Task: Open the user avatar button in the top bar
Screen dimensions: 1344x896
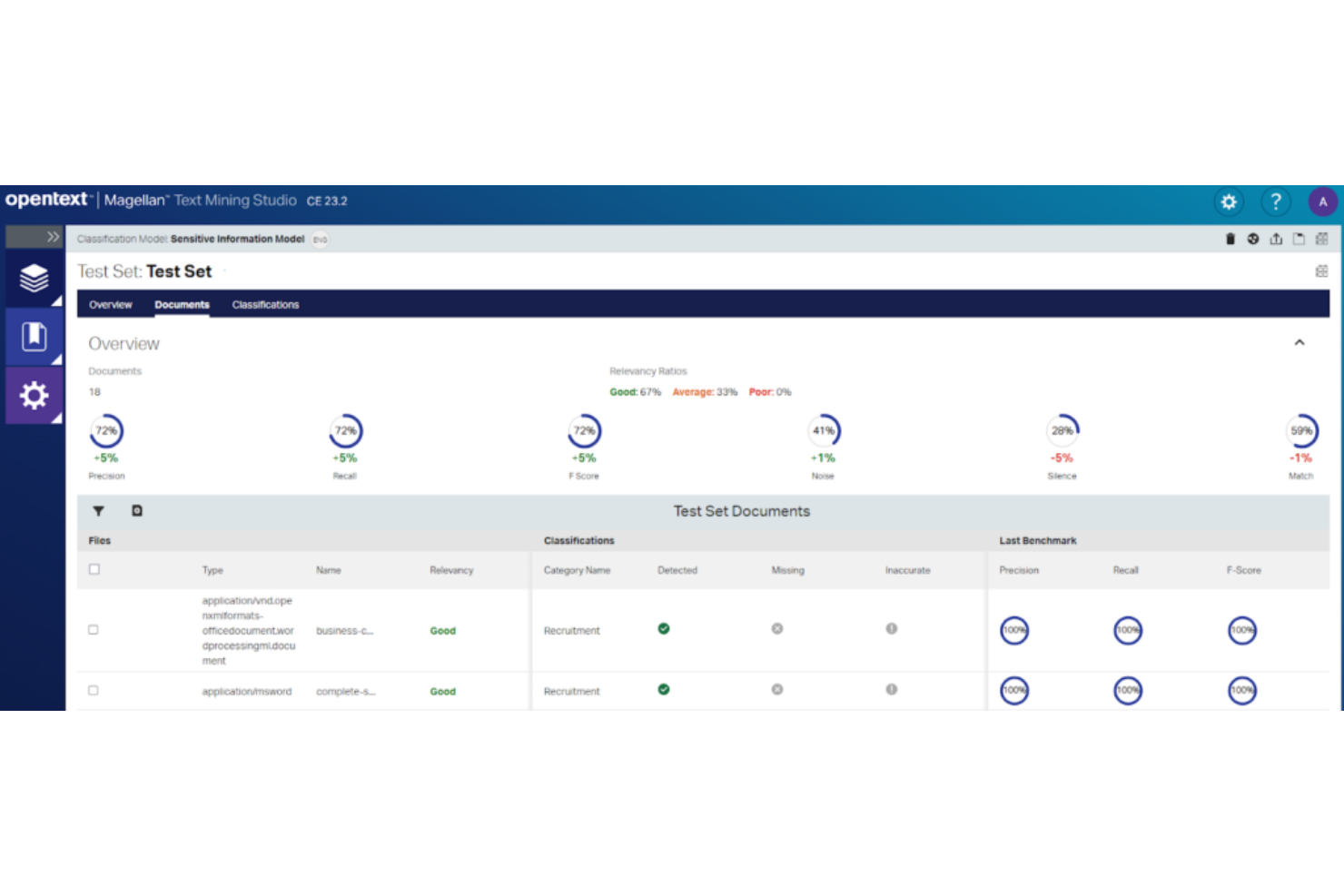Action: coord(1323,202)
